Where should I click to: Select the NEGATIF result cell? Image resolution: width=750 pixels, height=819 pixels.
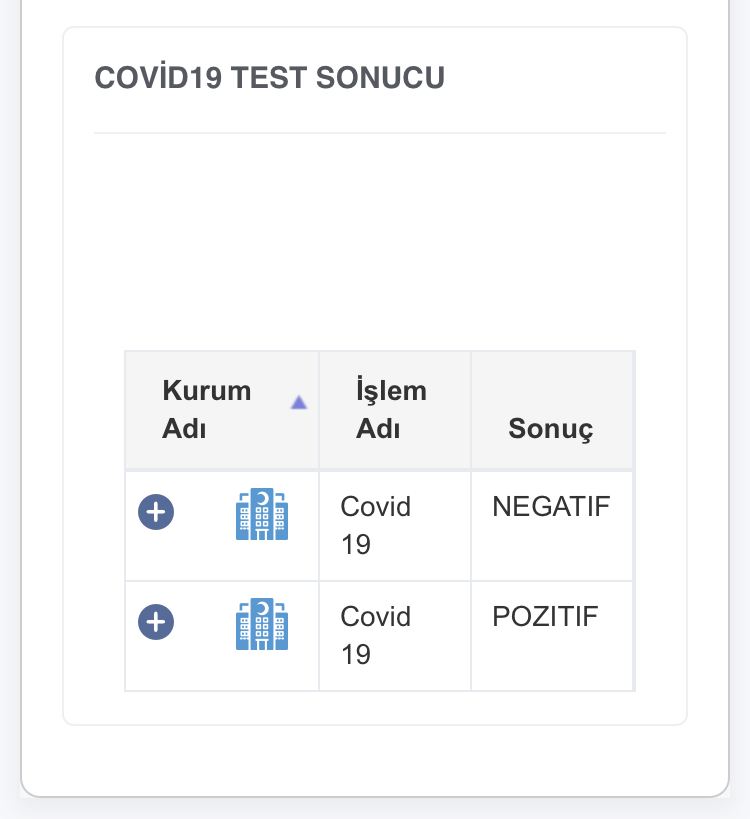tap(552, 526)
